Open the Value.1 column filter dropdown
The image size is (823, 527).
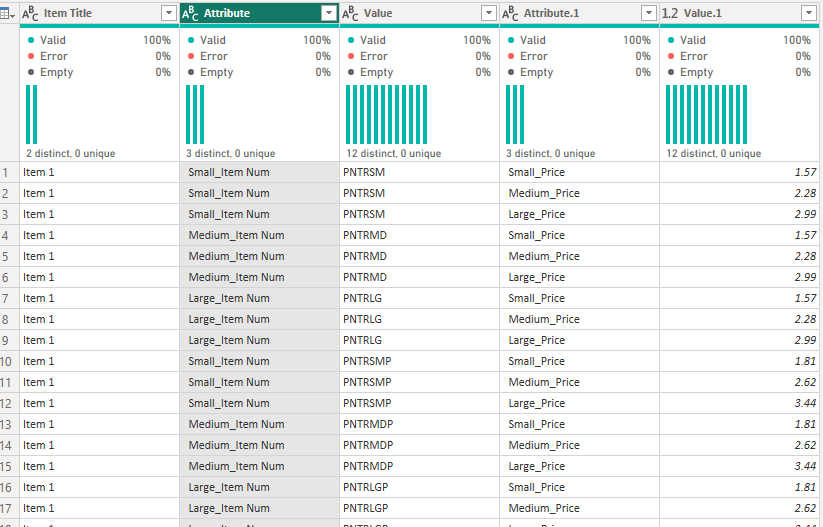[809, 13]
